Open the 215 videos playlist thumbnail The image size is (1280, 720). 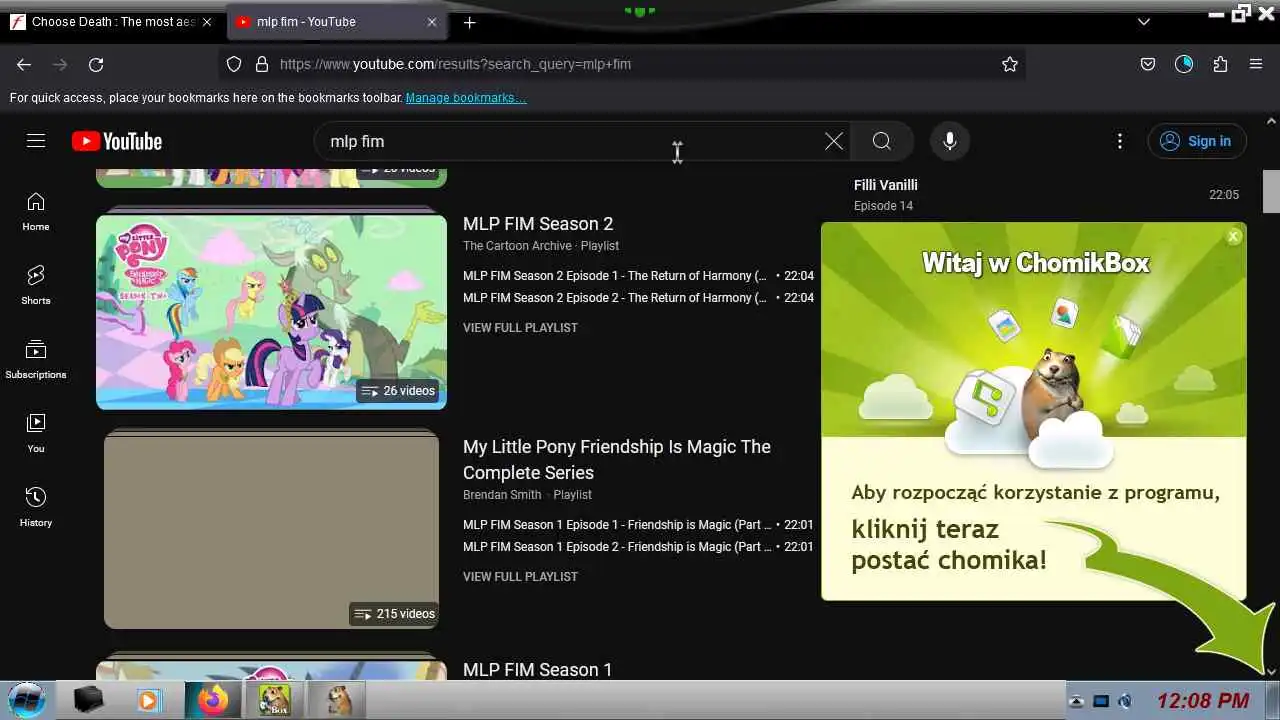click(271, 531)
